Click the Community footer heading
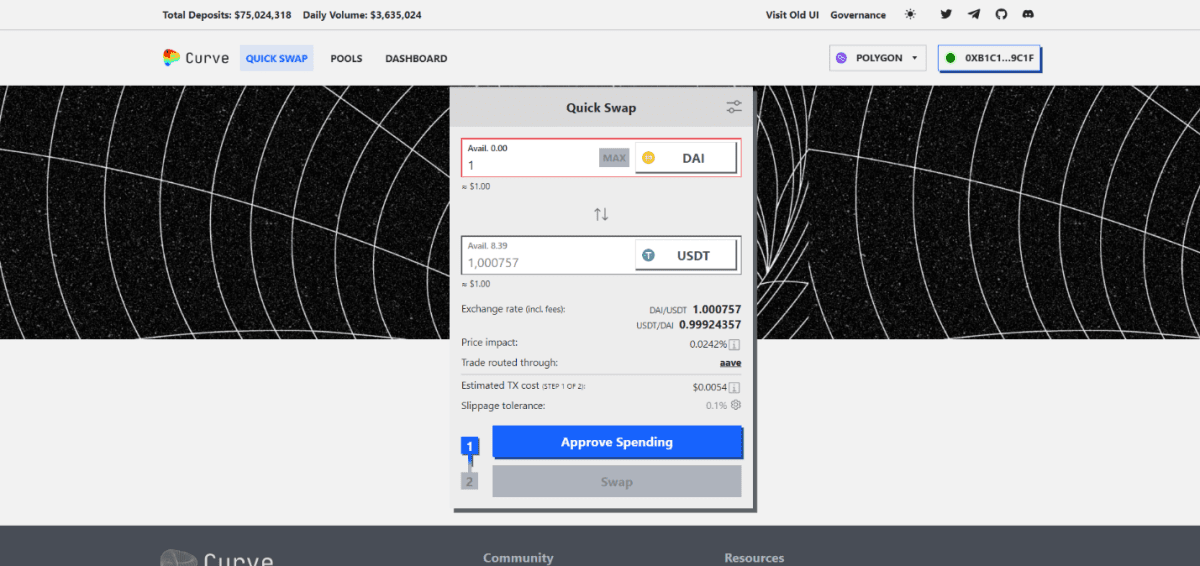1200x566 pixels. [x=518, y=558]
